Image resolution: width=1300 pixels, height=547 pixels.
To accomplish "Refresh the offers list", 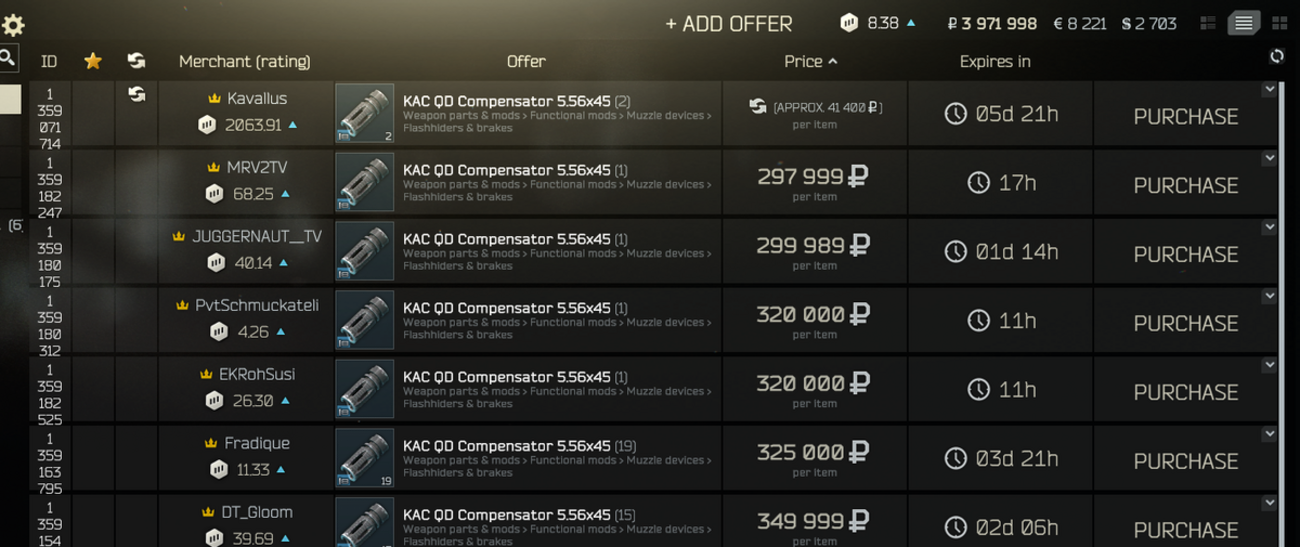I will 1277,57.
